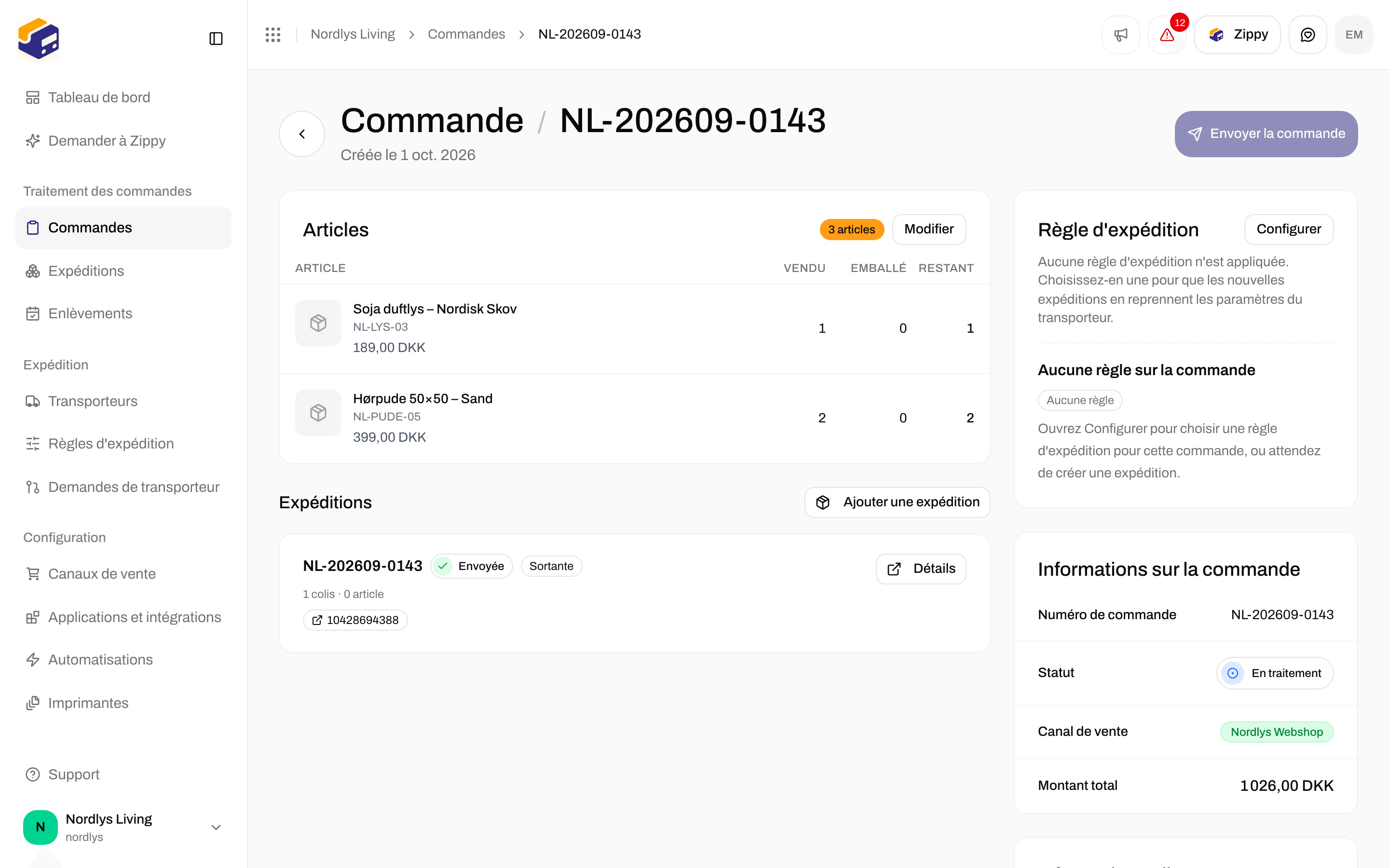Click the Envoyée status badge
This screenshot has height=868, width=1389.
[x=471, y=567]
